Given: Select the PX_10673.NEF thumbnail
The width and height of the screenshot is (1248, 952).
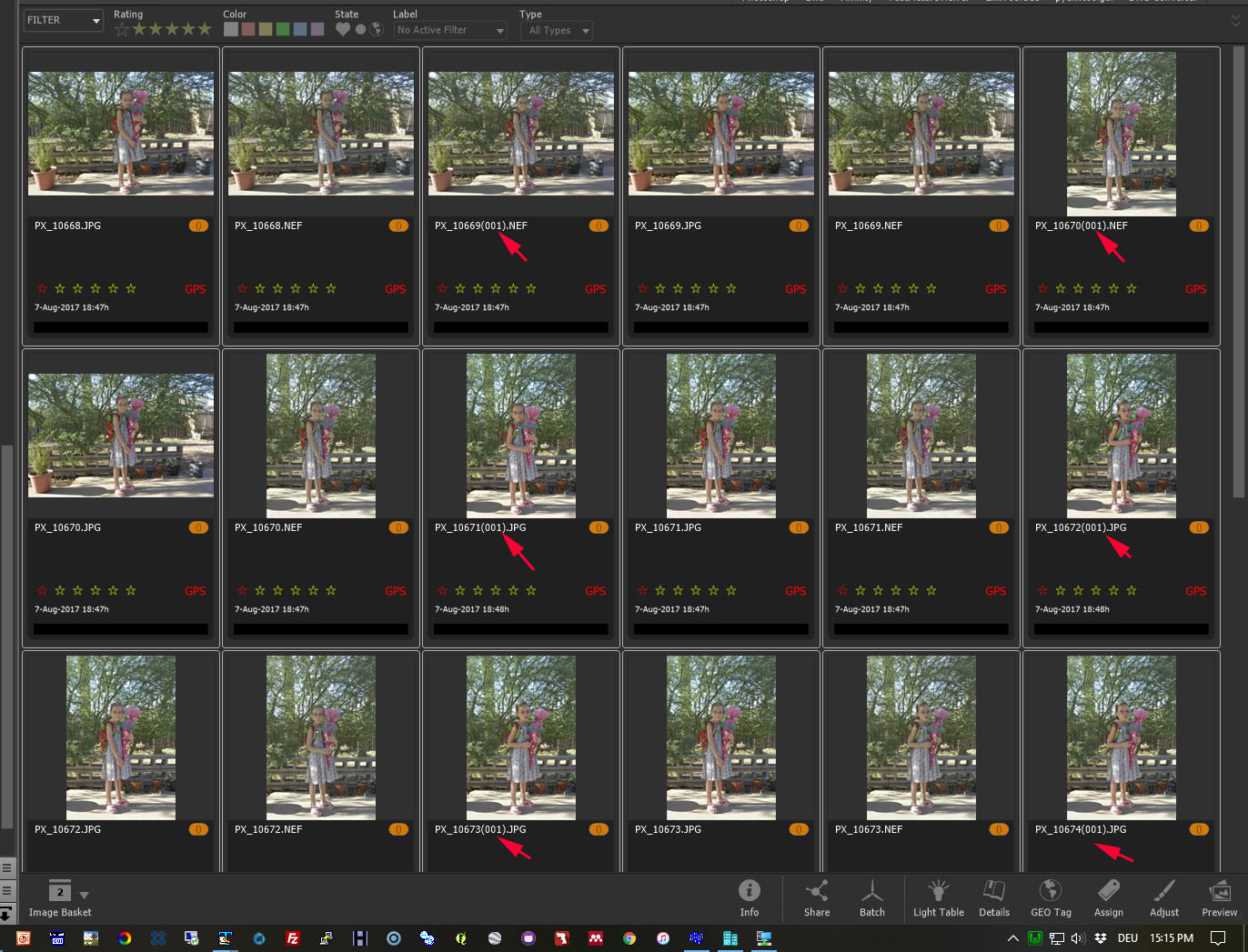Looking at the screenshot, I should [x=921, y=737].
